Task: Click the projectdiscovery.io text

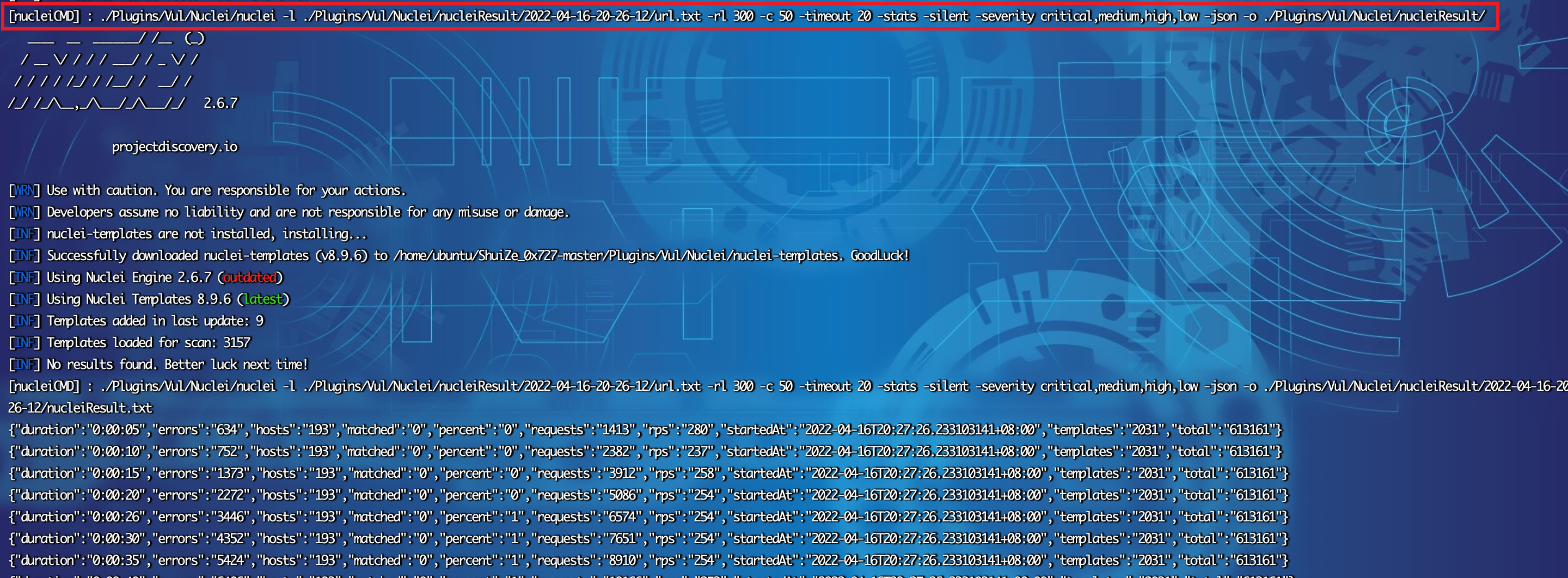Action: pyautogui.click(x=175, y=147)
